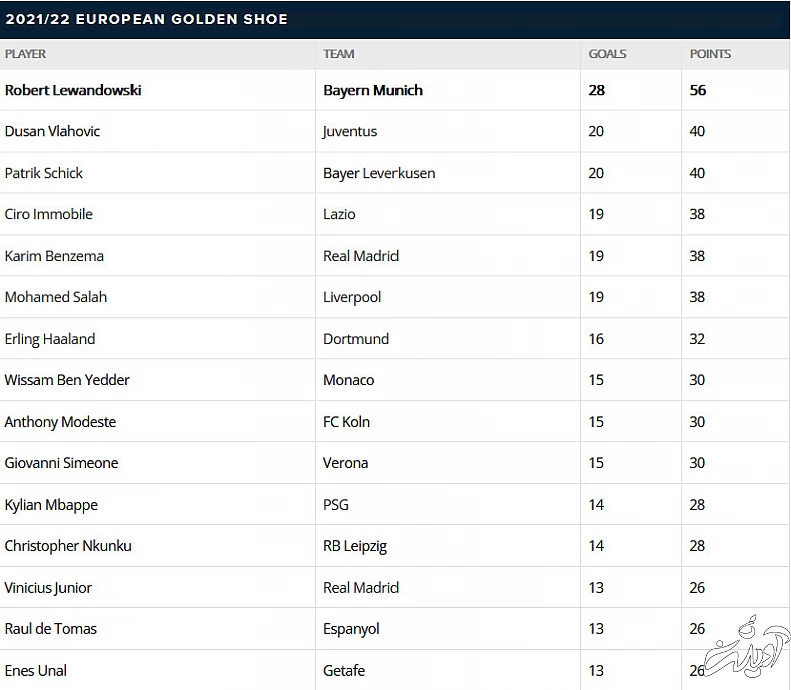
Task: Click the Bayern Munich team name
Action: 373,90
